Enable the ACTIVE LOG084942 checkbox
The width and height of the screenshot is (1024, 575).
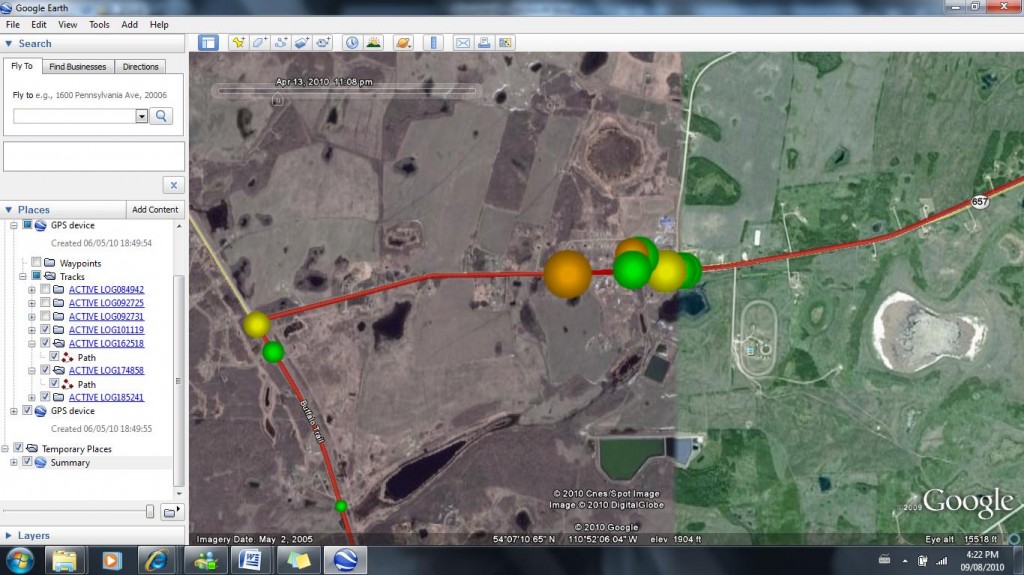pos(45,289)
